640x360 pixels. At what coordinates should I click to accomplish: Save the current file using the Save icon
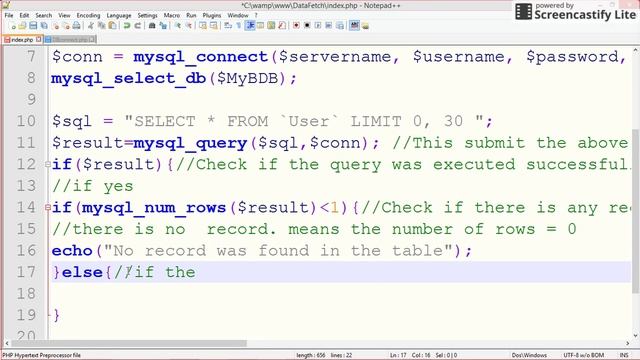click(33, 26)
